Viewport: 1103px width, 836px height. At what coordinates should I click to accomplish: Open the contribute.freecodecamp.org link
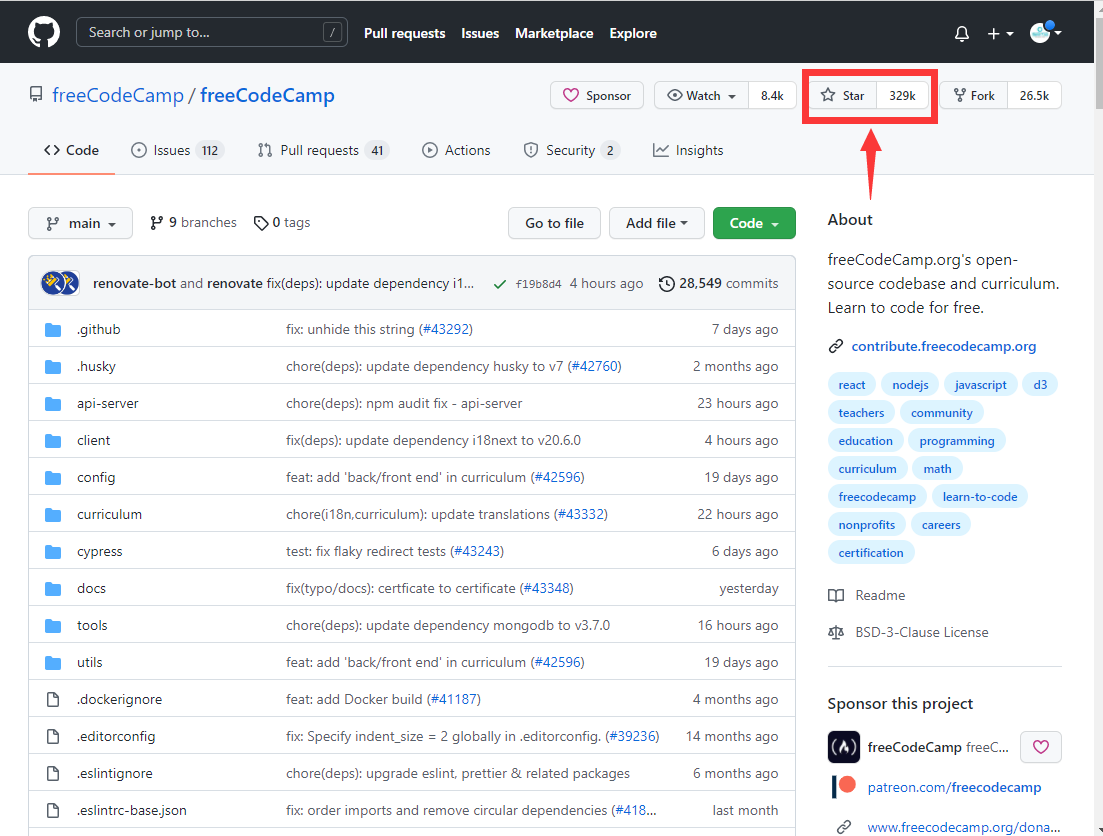(943, 346)
